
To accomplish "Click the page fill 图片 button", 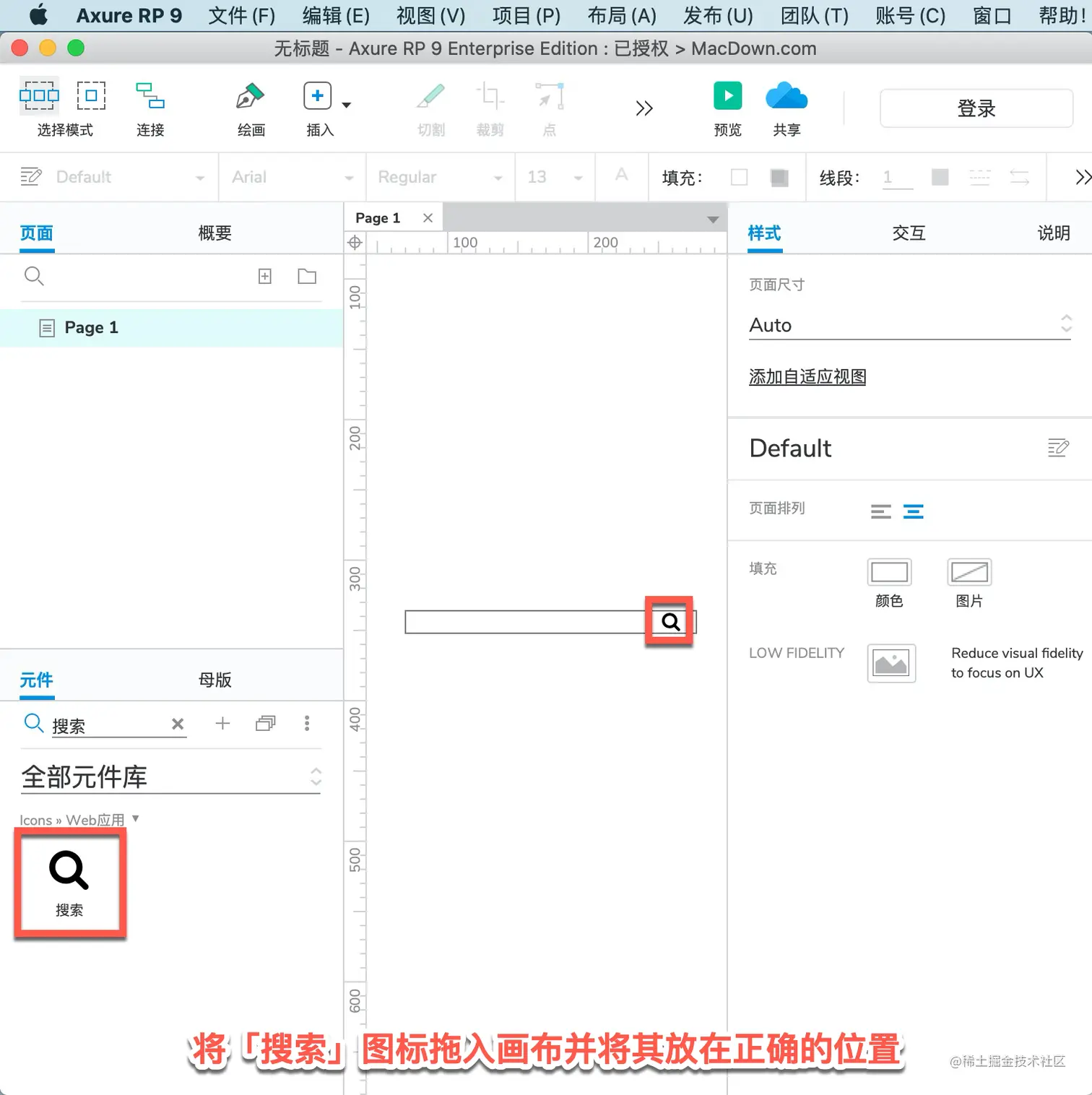I will click(969, 572).
